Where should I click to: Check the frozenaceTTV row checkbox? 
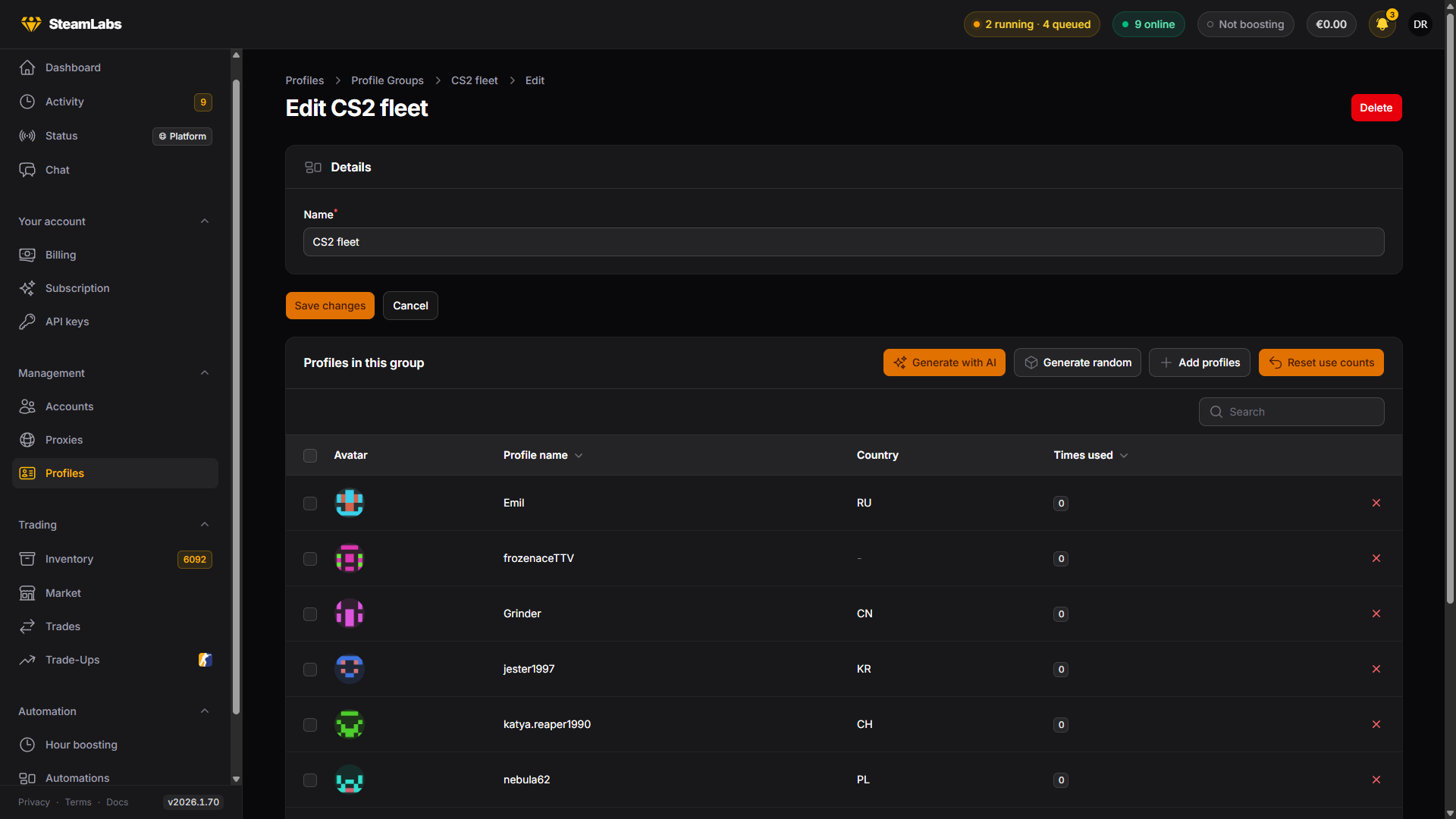pos(310,559)
